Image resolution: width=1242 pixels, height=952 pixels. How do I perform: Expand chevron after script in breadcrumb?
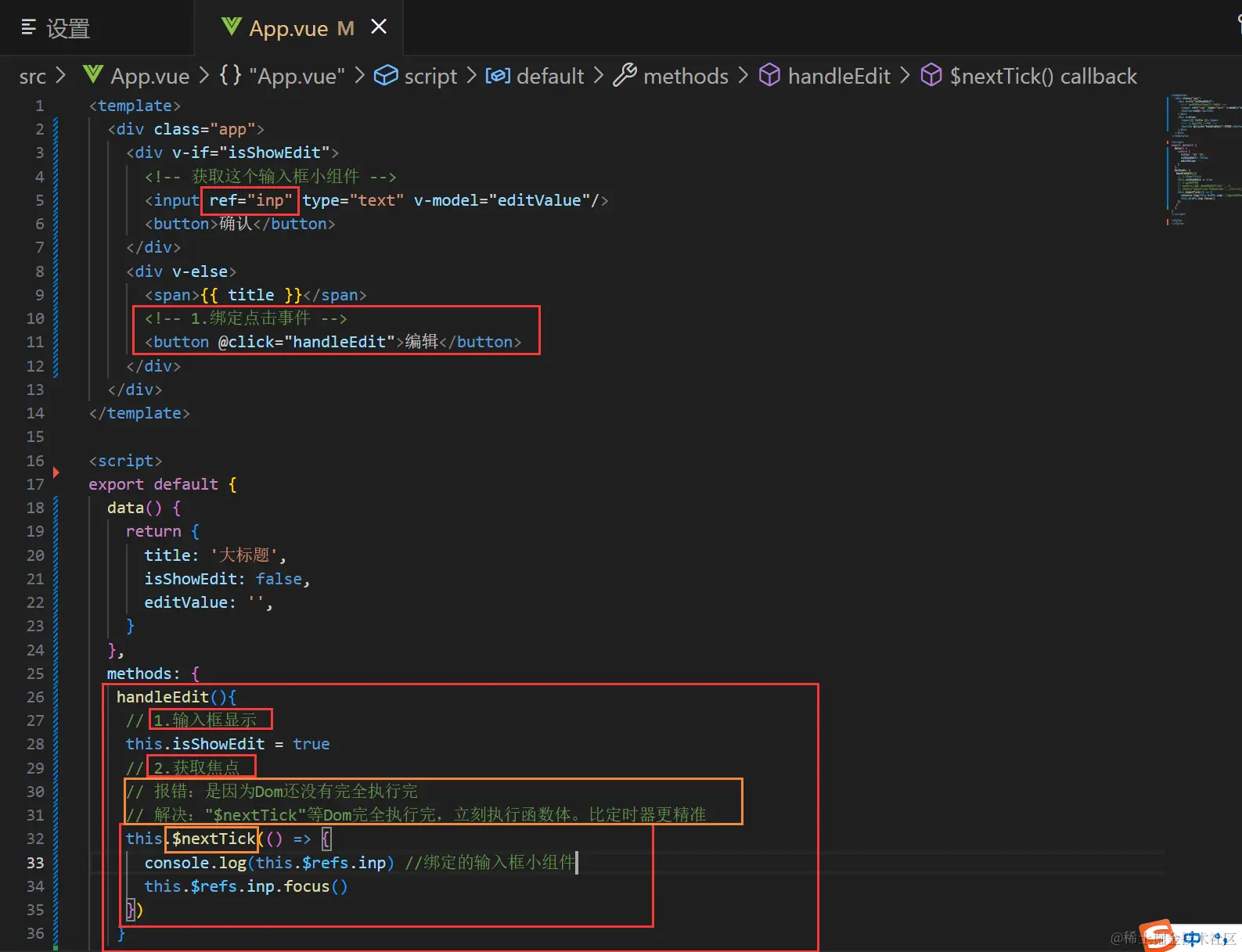coord(471,76)
